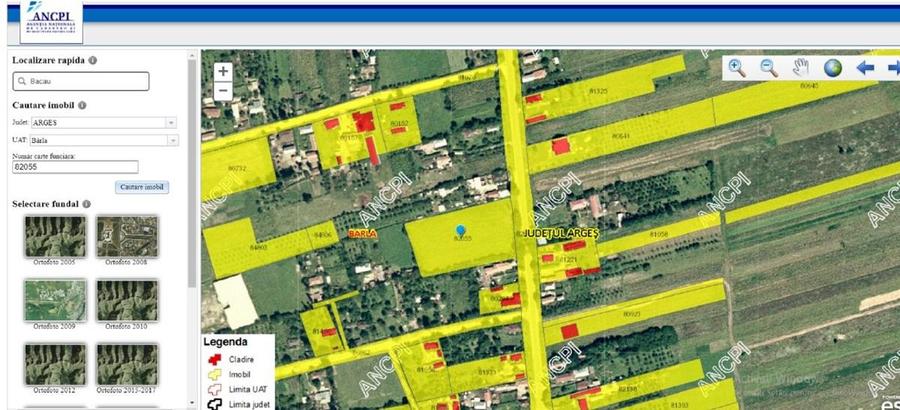Image resolution: width=900 pixels, height=410 pixels.
Task: Open info icon beside Selectare fundal
Action: (x=86, y=204)
